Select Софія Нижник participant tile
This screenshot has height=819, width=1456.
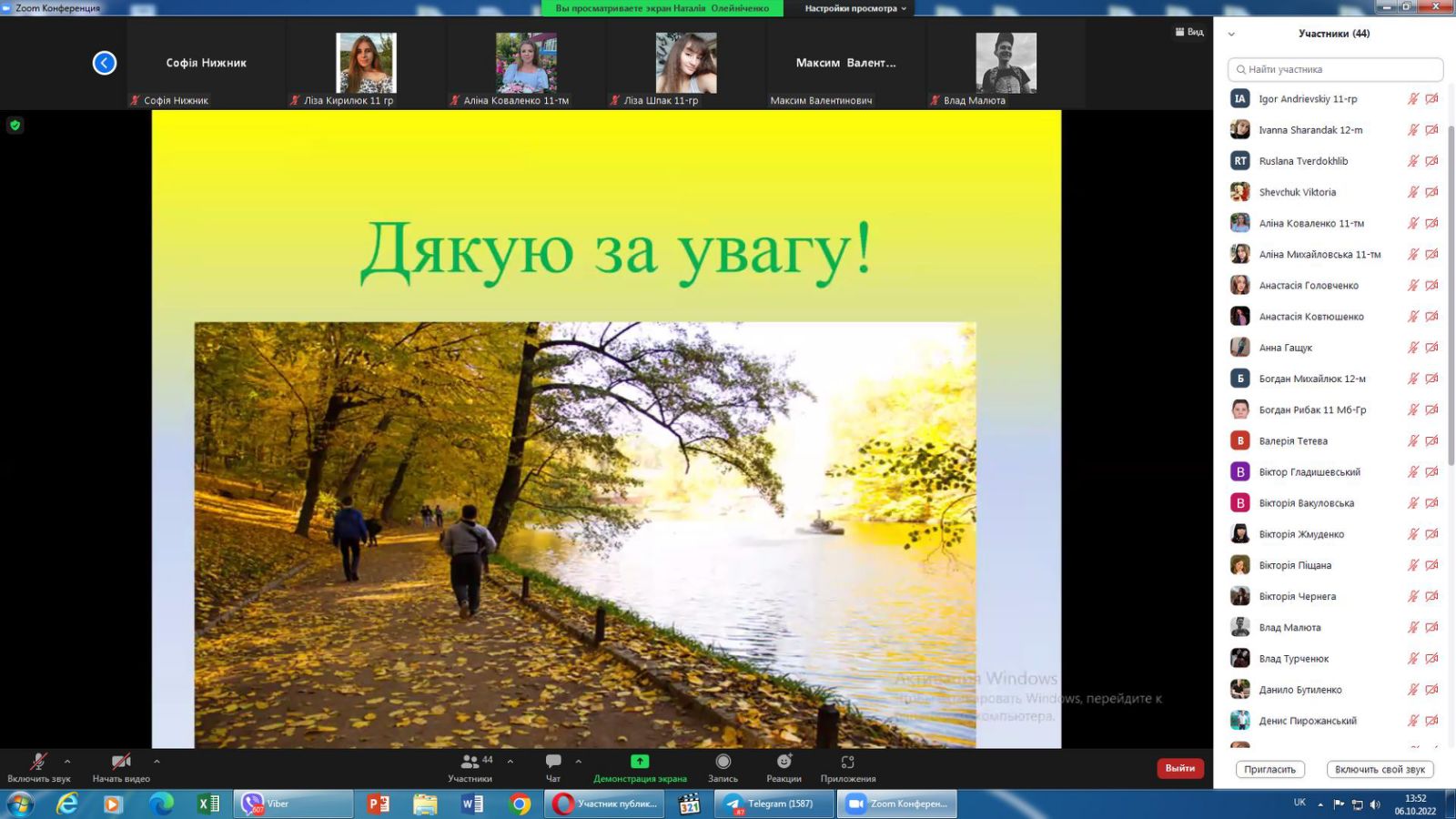[207, 64]
